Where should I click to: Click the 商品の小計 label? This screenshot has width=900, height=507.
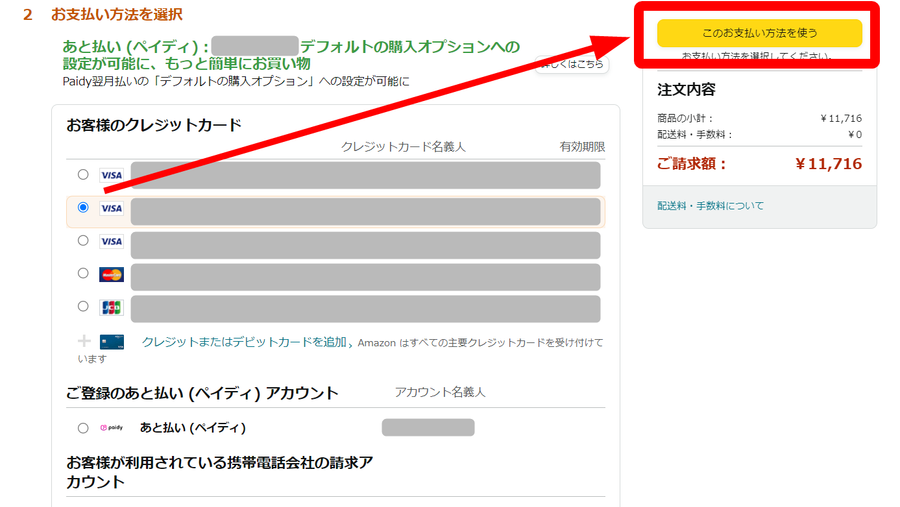tap(685, 118)
